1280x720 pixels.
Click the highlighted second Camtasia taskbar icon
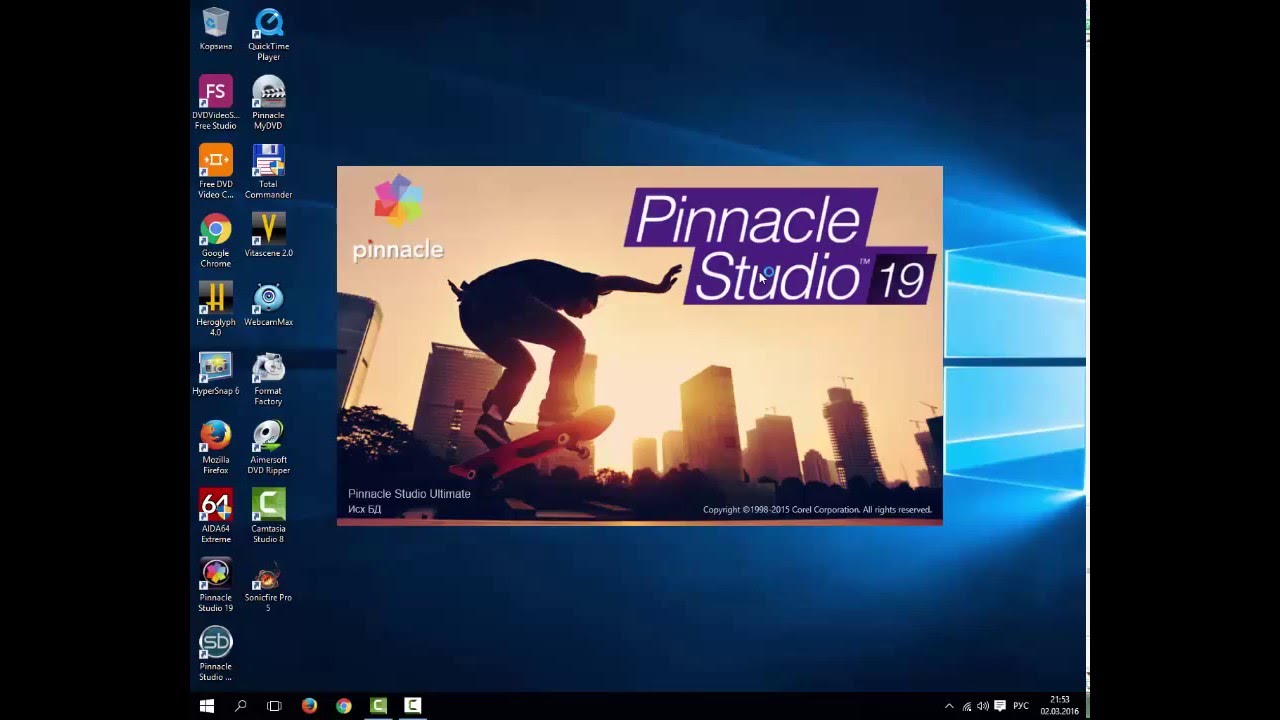point(412,706)
